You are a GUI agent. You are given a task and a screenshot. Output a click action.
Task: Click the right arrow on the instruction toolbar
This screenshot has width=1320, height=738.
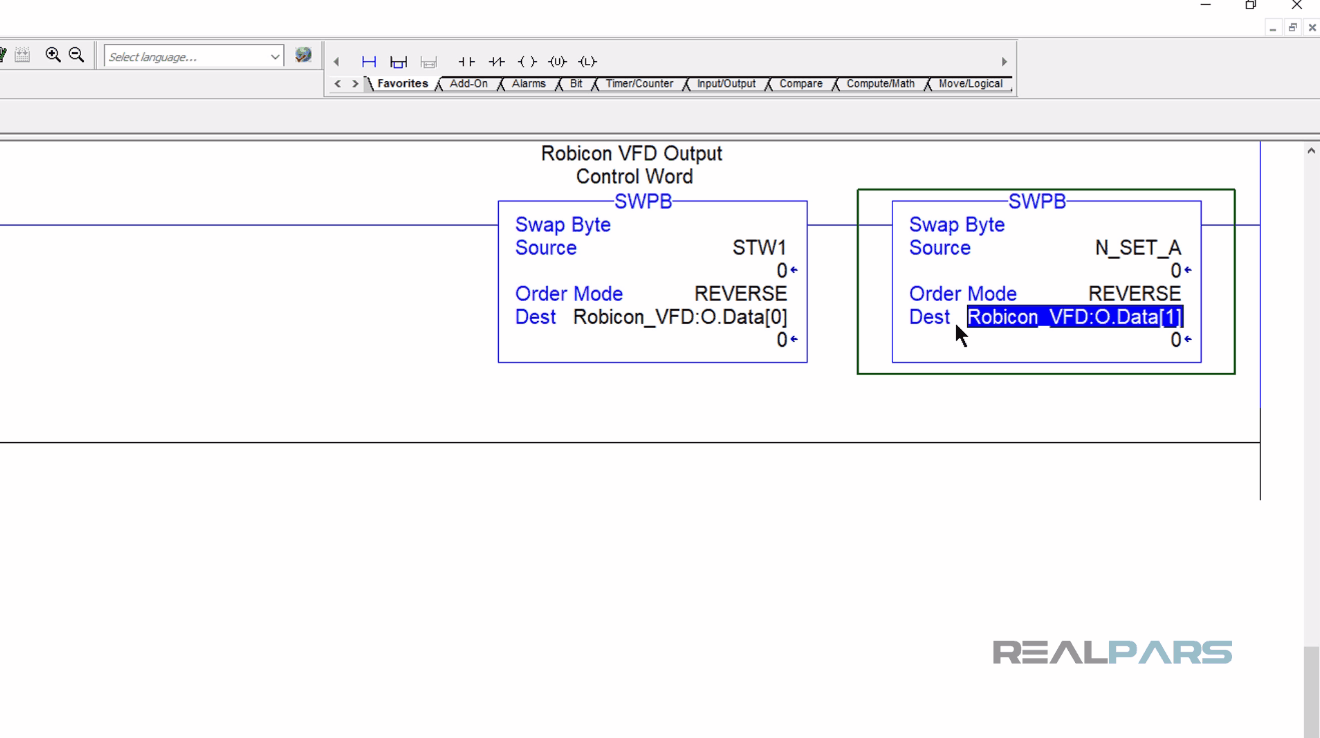coord(1003,61)
